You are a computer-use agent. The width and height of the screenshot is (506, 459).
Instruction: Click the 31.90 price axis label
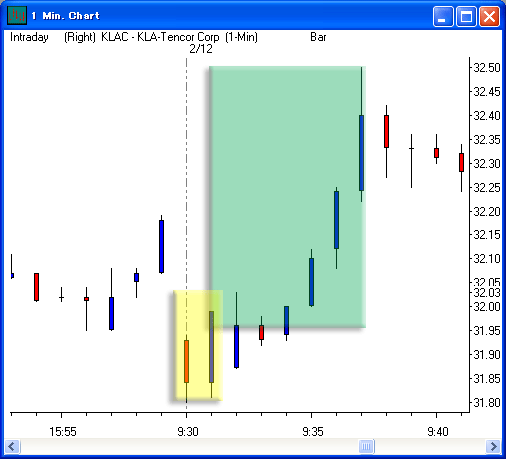pyautogui.click(x=487, y=355)
